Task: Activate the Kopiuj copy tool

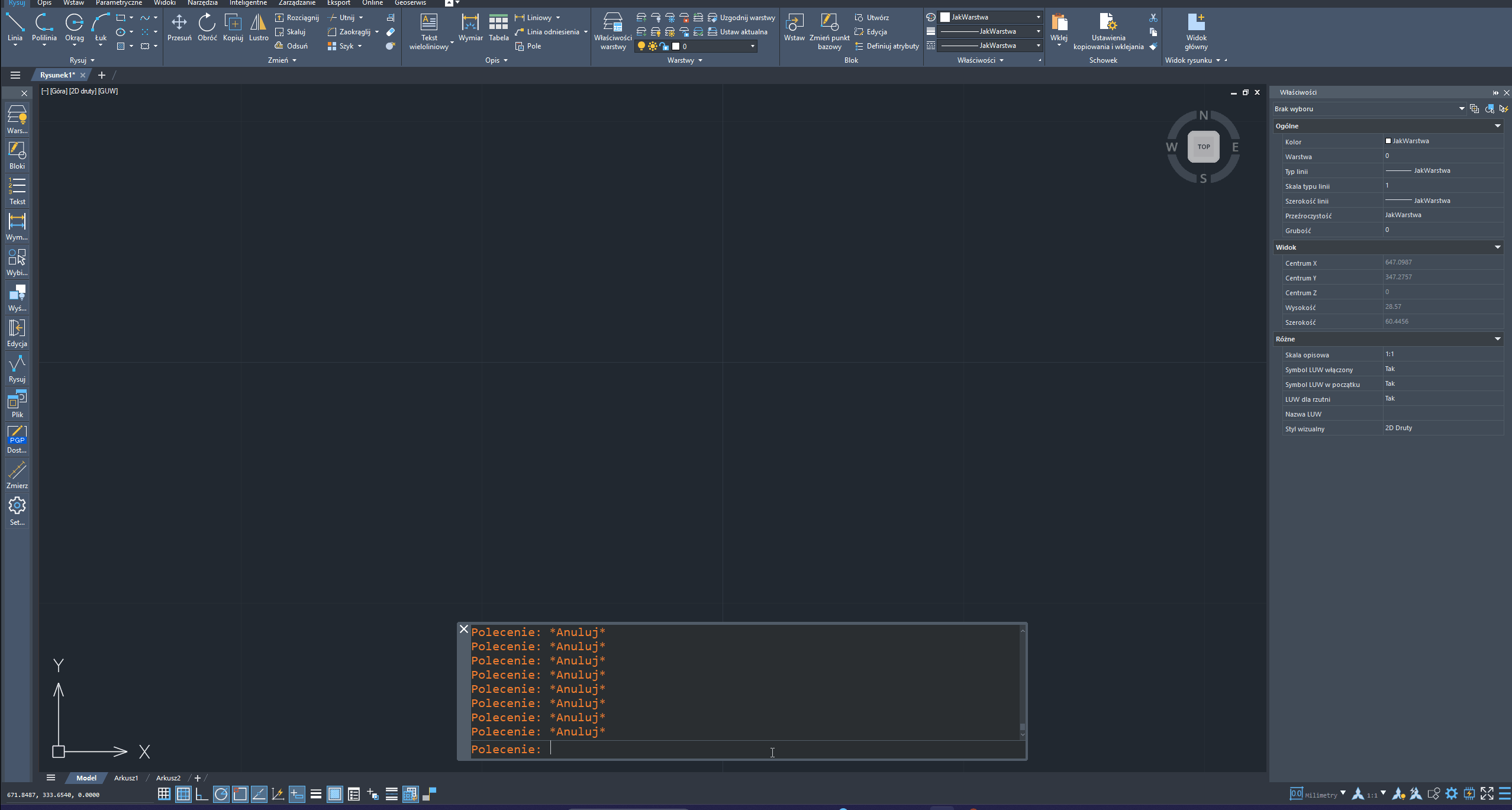Action: (x=233, y=27)
